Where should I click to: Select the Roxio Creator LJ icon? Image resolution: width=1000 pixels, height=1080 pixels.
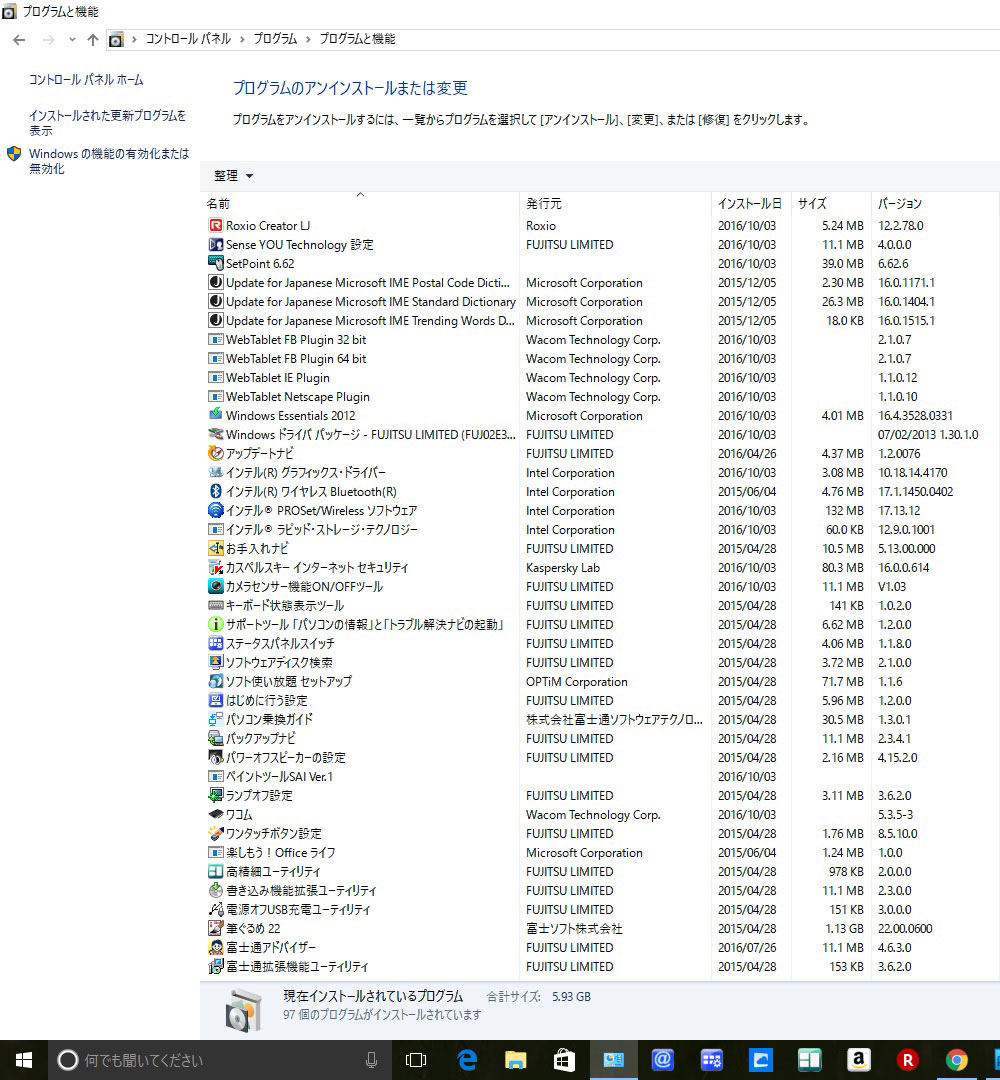click(x=216, y=225)
